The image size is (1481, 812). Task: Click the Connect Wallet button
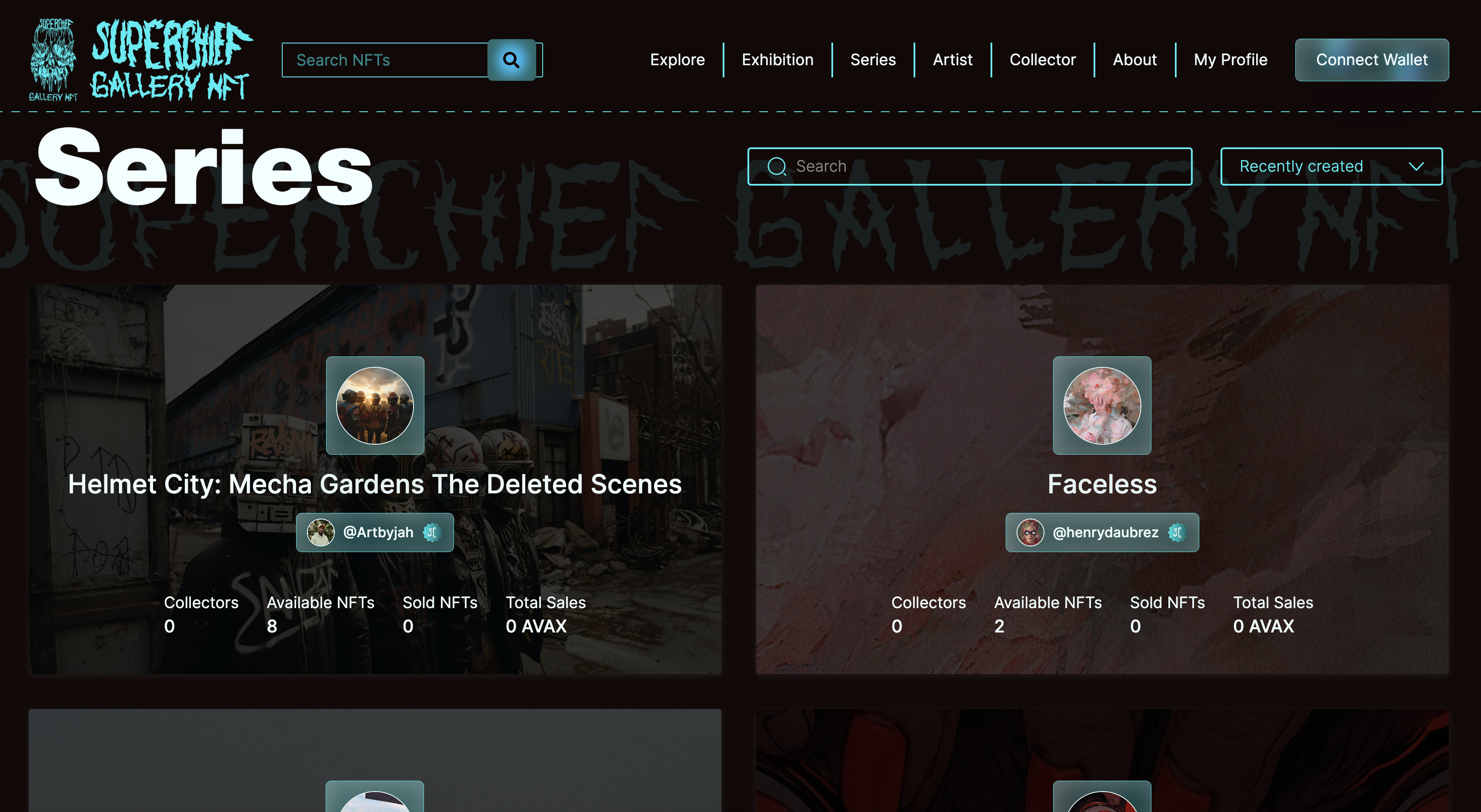pos(1372,60)
